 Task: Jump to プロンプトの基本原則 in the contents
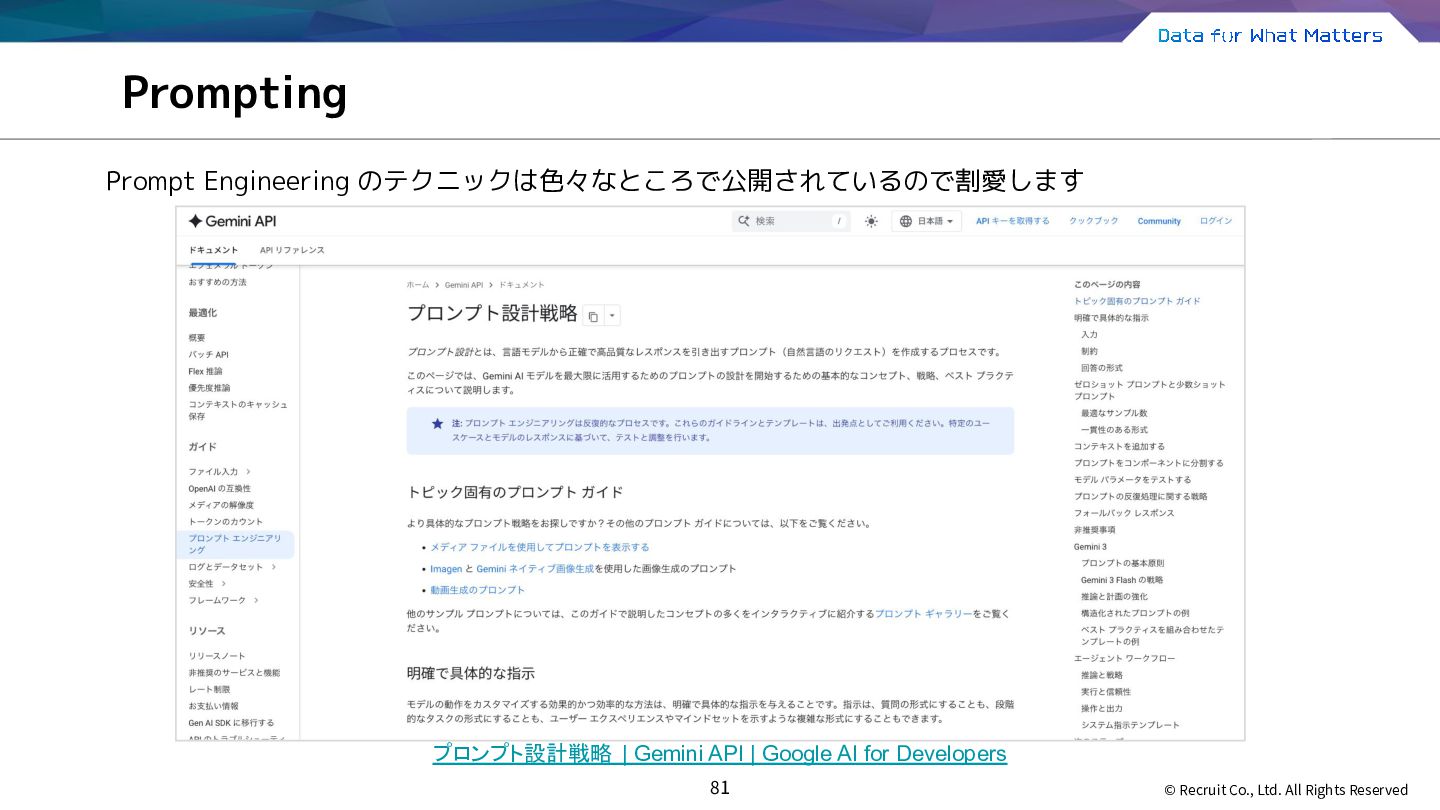pyautogui.click(x=1122, y=563)
